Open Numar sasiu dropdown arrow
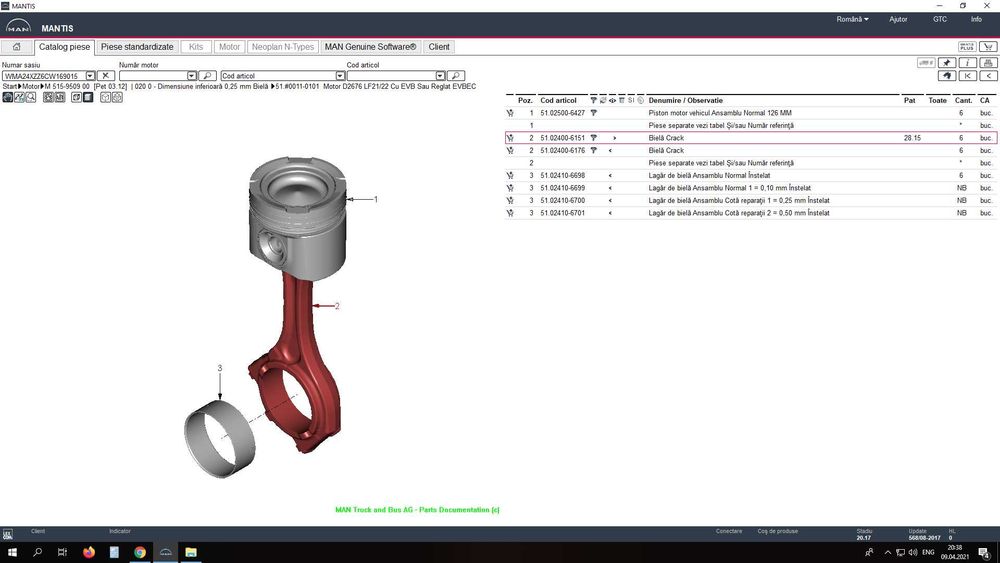 90,76
